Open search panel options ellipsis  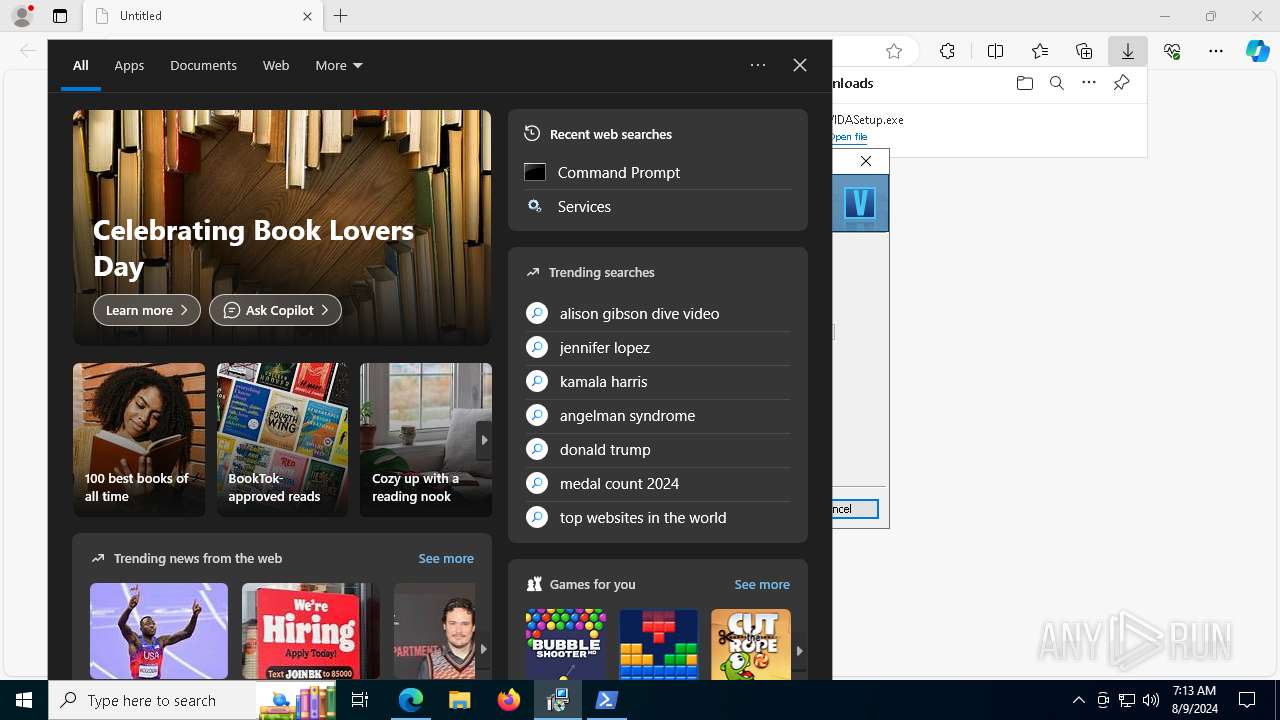coord(758,65)
